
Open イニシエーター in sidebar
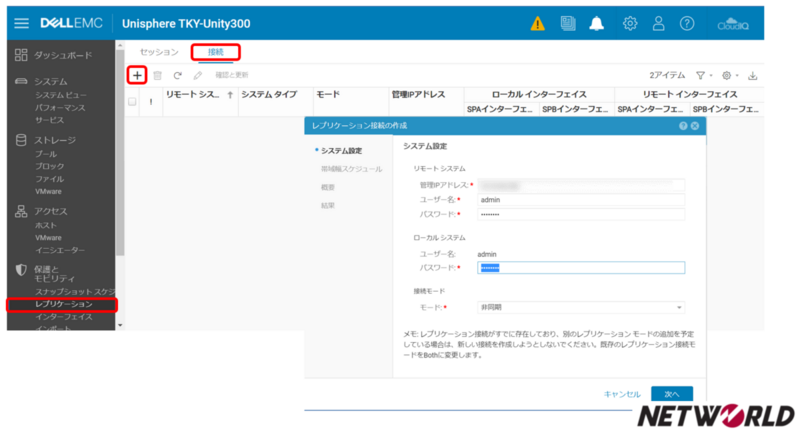coord(60,250)
